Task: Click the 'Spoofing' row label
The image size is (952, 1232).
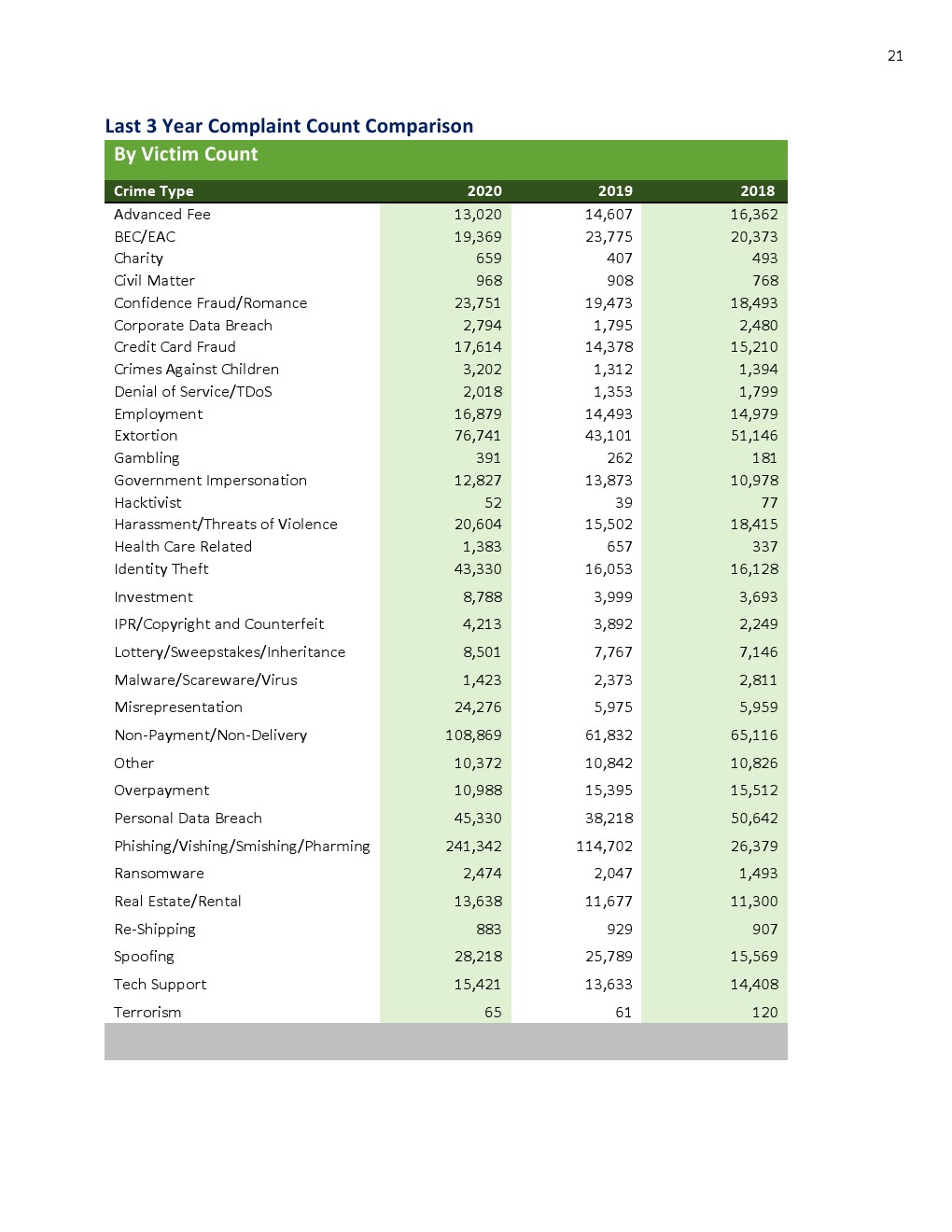Action: (x=144, y=957)
